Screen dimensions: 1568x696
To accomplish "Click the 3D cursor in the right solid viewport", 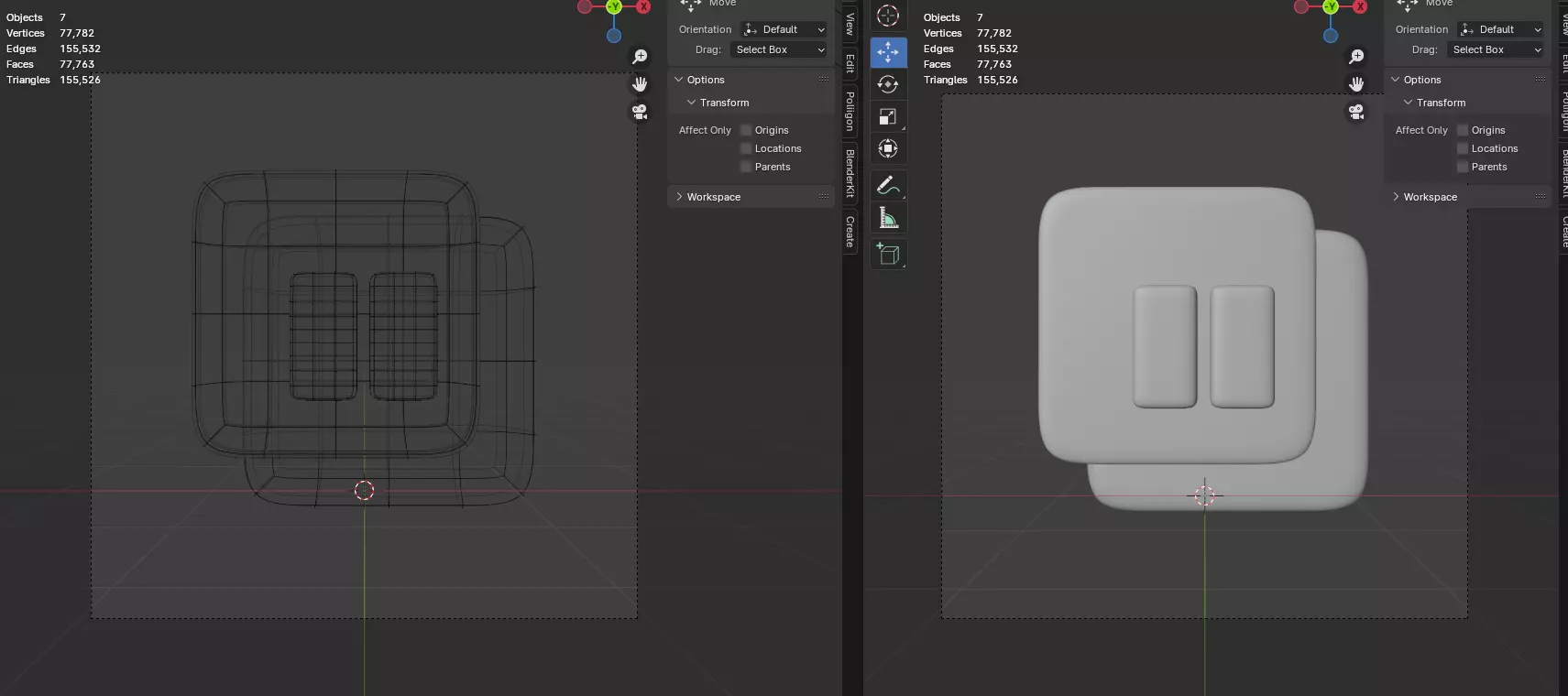I will click(1204, 495).
